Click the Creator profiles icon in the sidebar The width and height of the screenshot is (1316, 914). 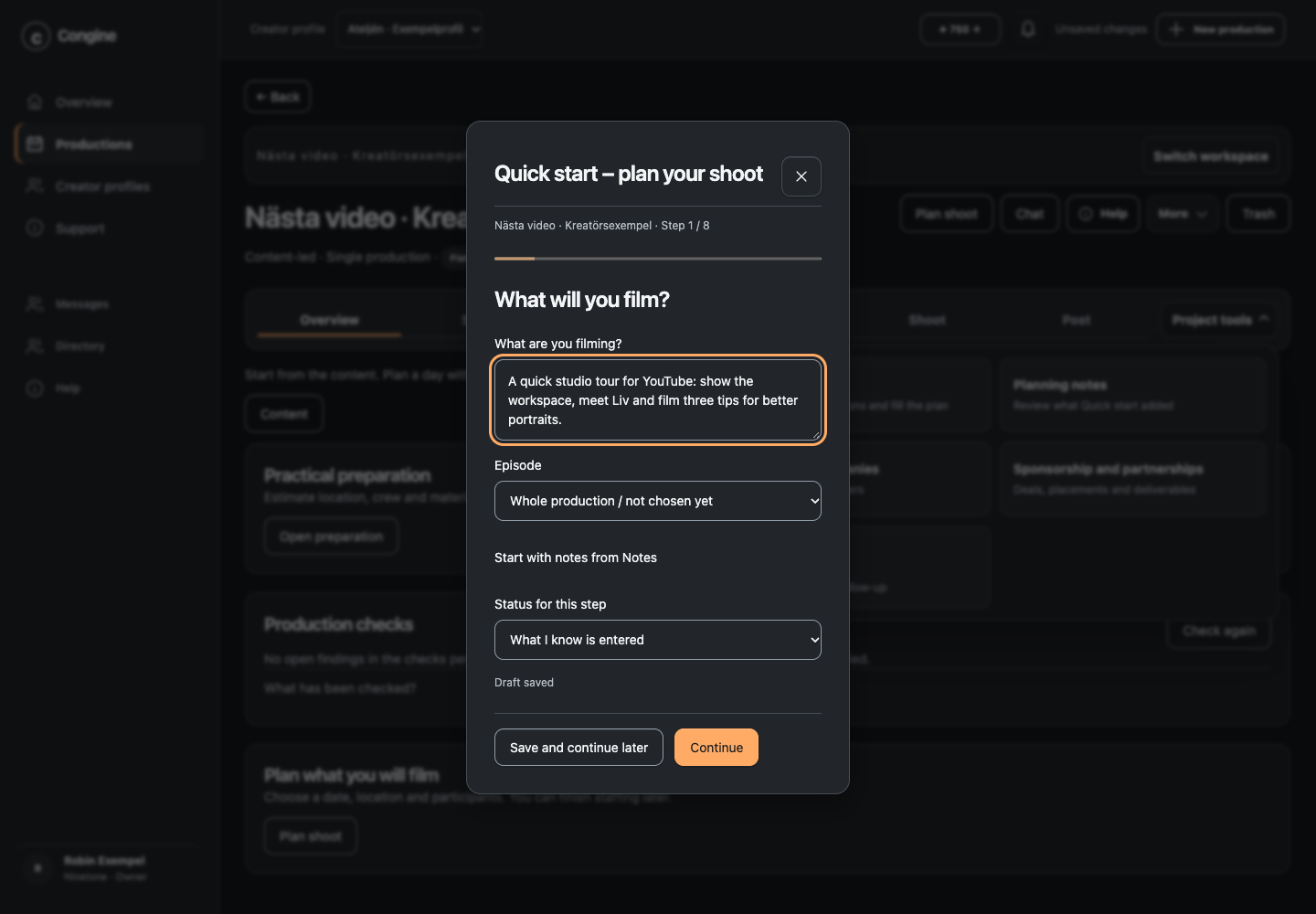point(35,186)
